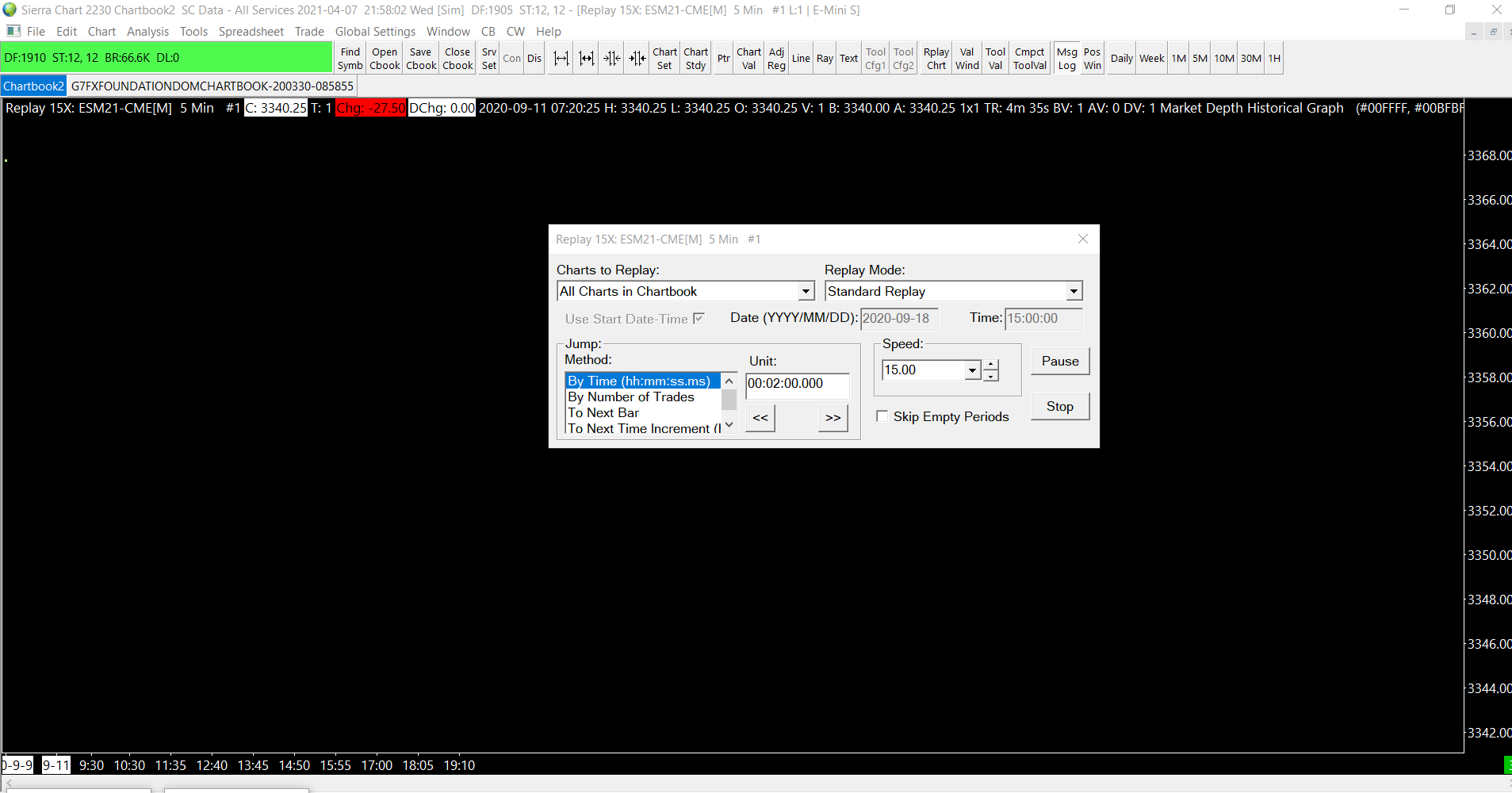This screenshot has height=793, width=1512.
Task: Expand the Replay Mode dropdown
Action: pyautogui.click(x=1074, y=292)
